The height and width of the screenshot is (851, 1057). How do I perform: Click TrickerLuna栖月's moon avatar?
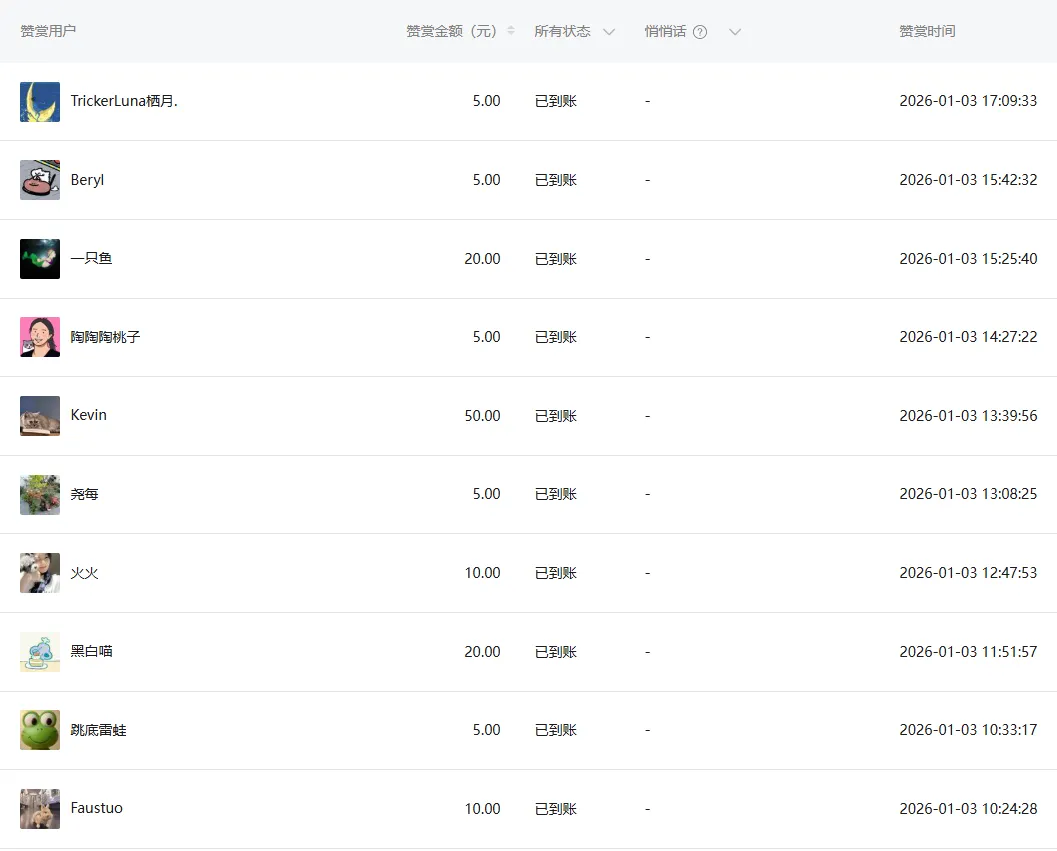point(40,102)
